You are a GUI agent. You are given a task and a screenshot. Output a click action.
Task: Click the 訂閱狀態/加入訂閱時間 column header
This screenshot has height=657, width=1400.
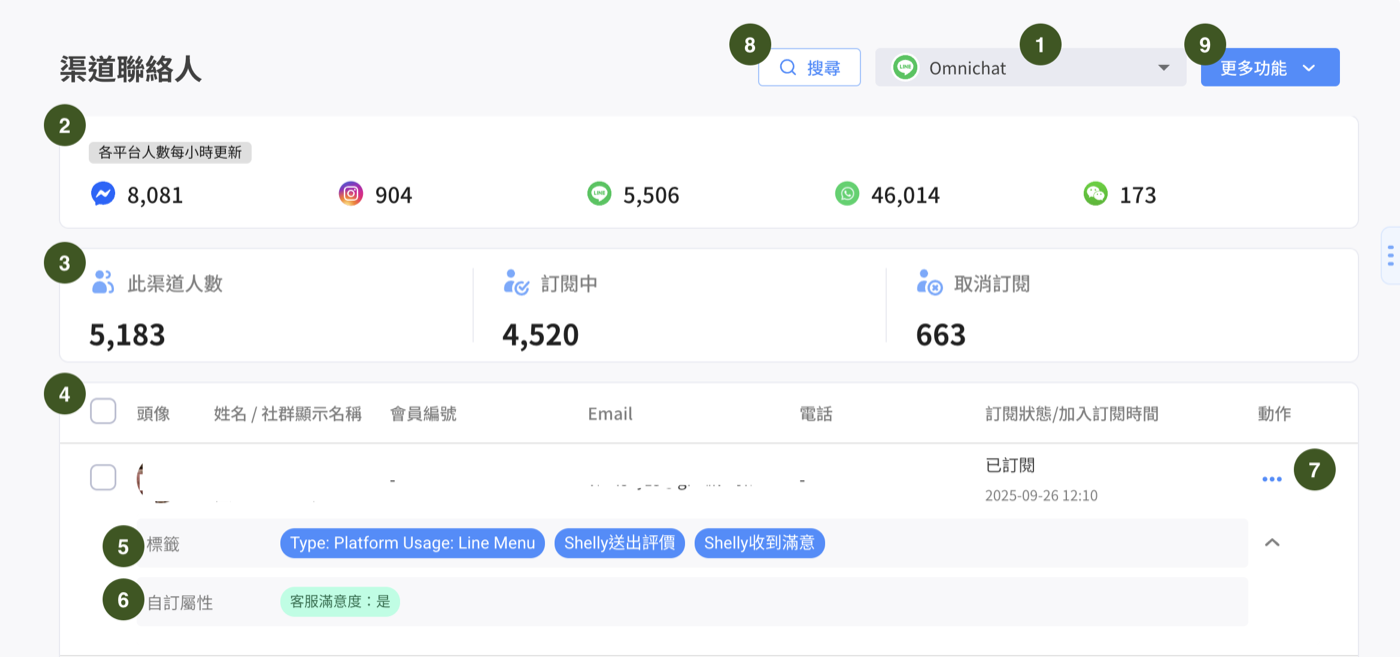point(1072,414)
